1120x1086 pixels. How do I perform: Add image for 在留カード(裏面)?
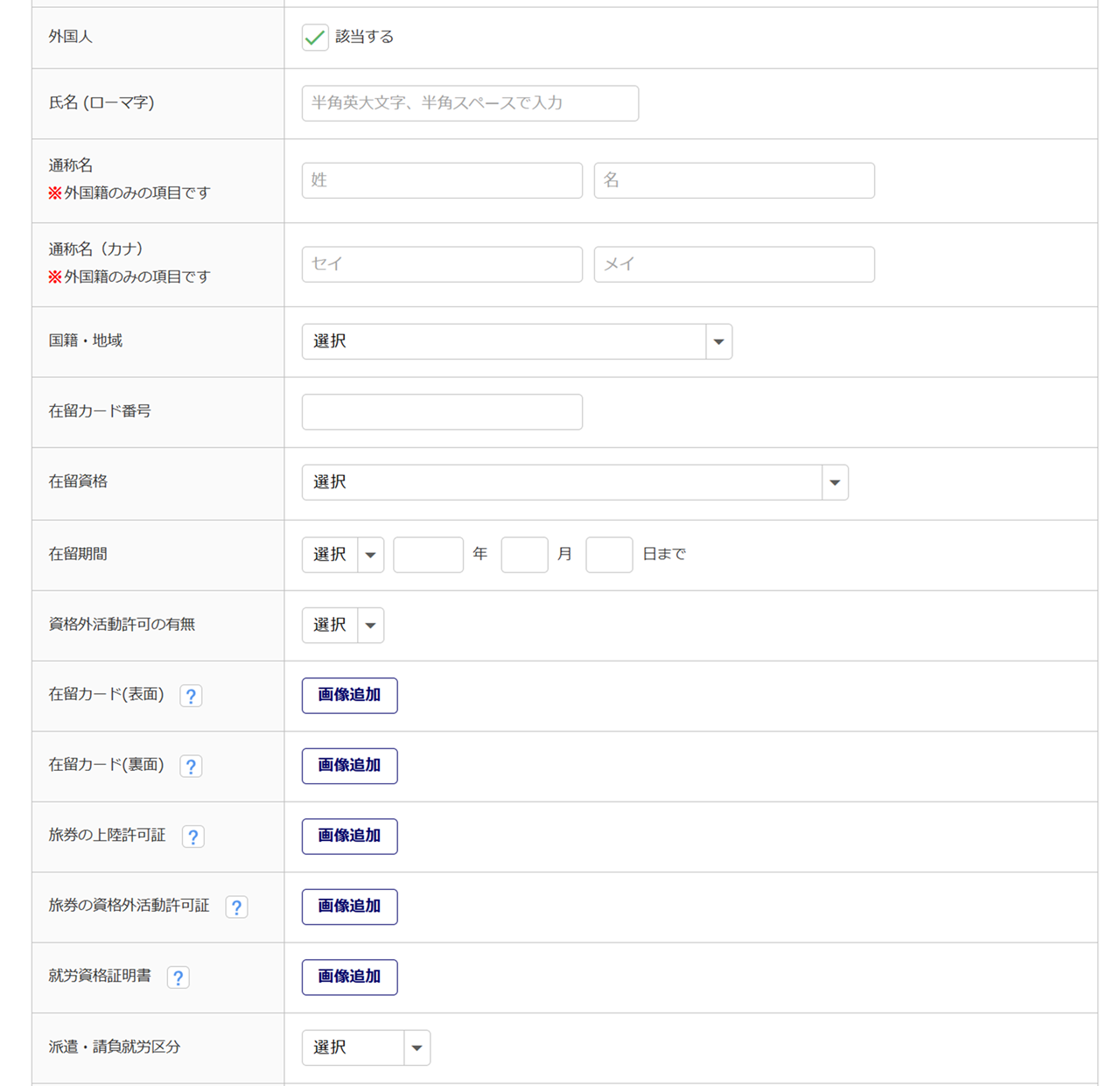click(x=349, y=766)
